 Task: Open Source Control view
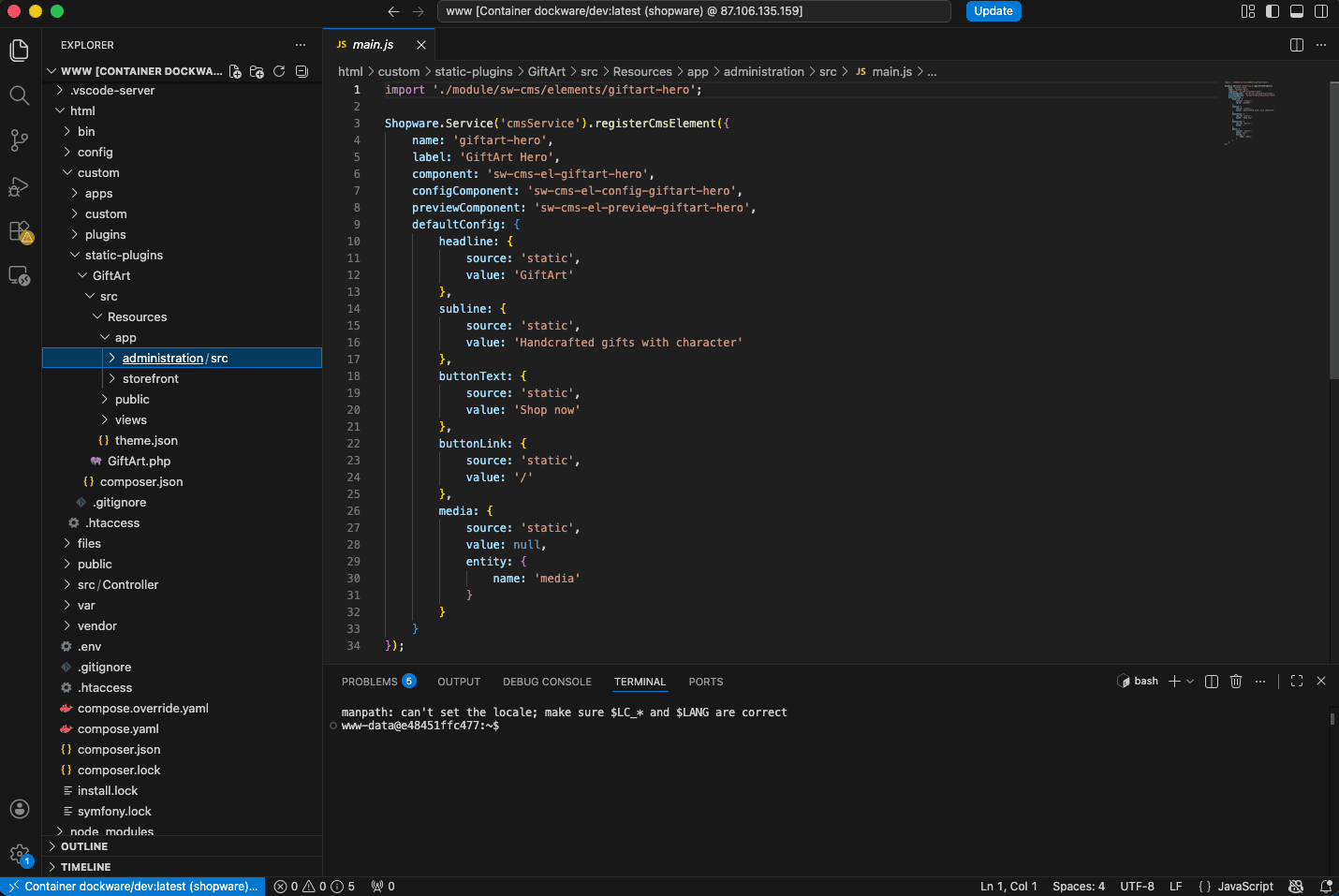coord(19,140)
